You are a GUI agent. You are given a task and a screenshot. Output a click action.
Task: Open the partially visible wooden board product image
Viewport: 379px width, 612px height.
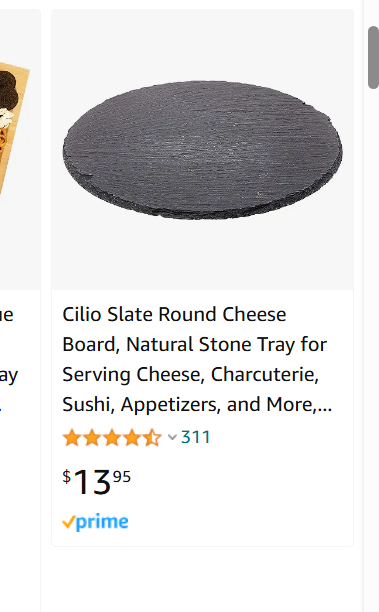15,131
